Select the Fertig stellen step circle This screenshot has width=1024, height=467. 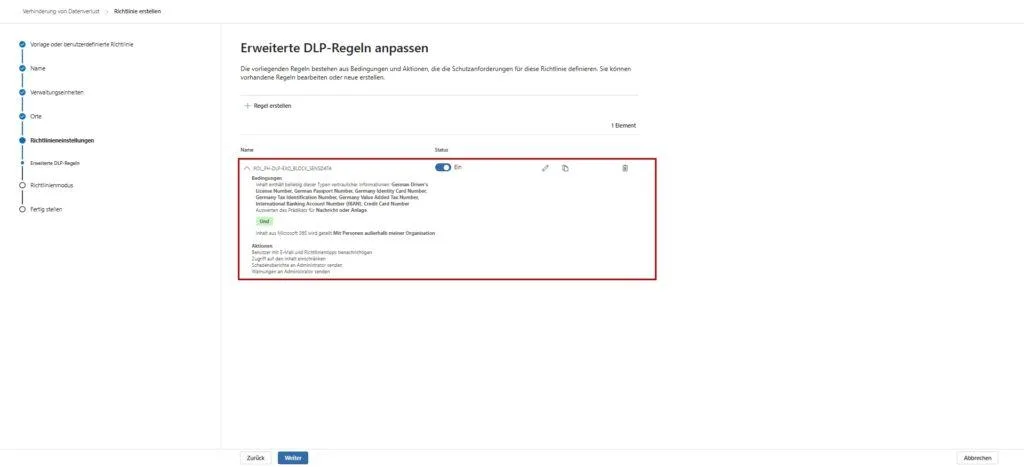pyautogui.click(x=22, y=209)
